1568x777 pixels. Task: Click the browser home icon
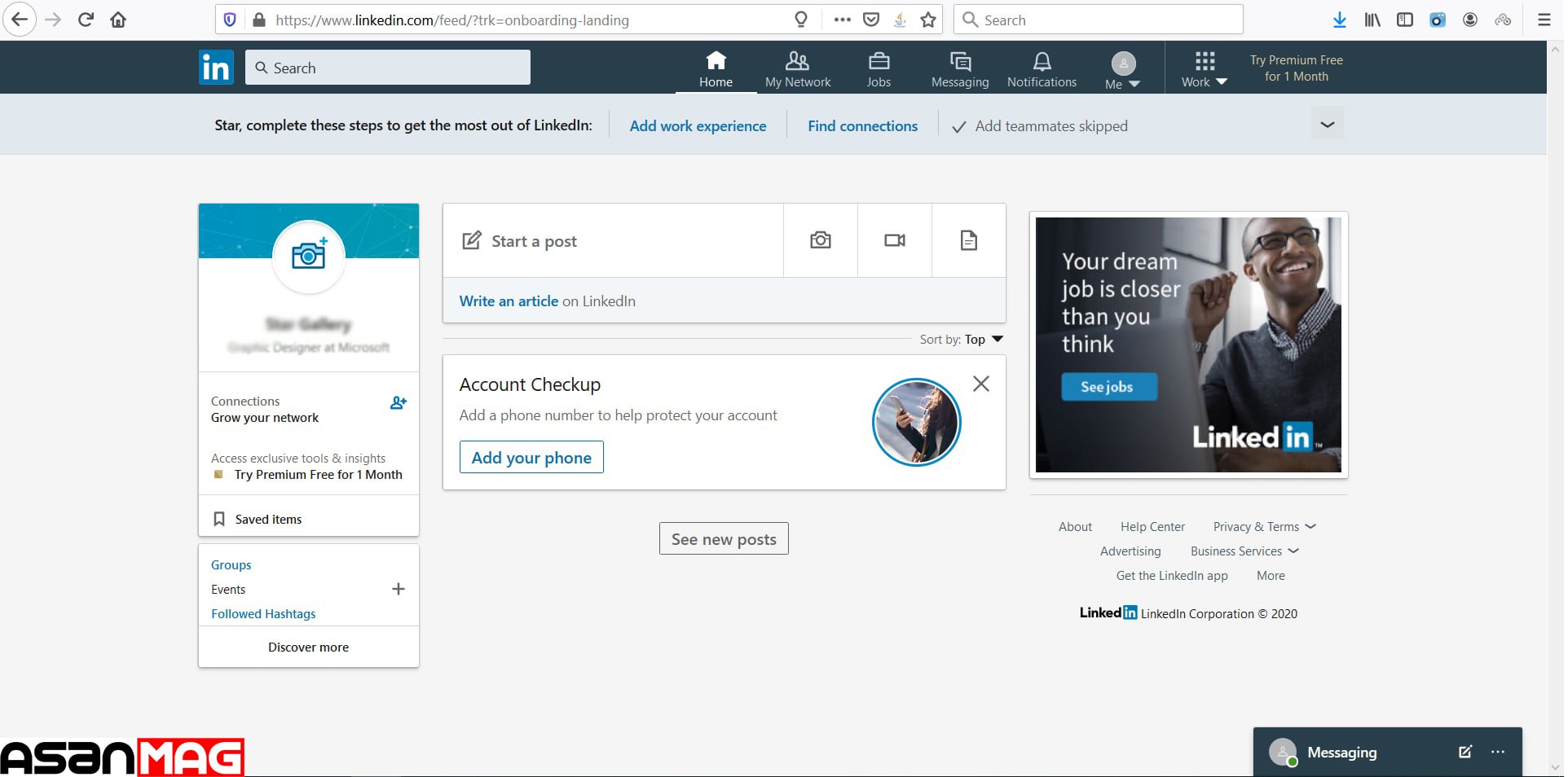click(x=118, y=20)
